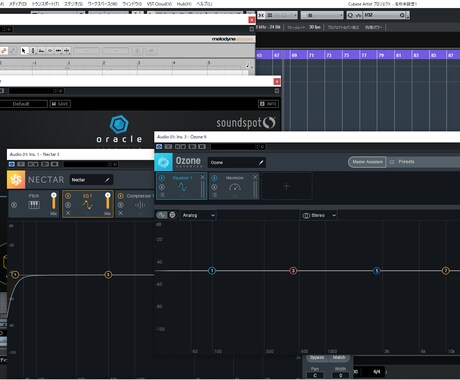Open the ワークスペース menu
Screen dimensions: 460x380
pos(102,4)
